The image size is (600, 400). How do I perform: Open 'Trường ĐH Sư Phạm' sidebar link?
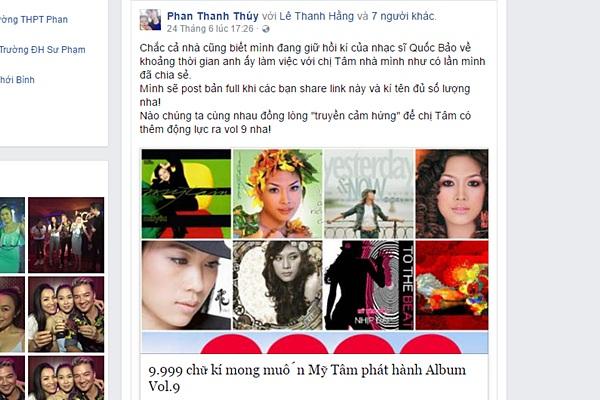[x=42, y=50]
